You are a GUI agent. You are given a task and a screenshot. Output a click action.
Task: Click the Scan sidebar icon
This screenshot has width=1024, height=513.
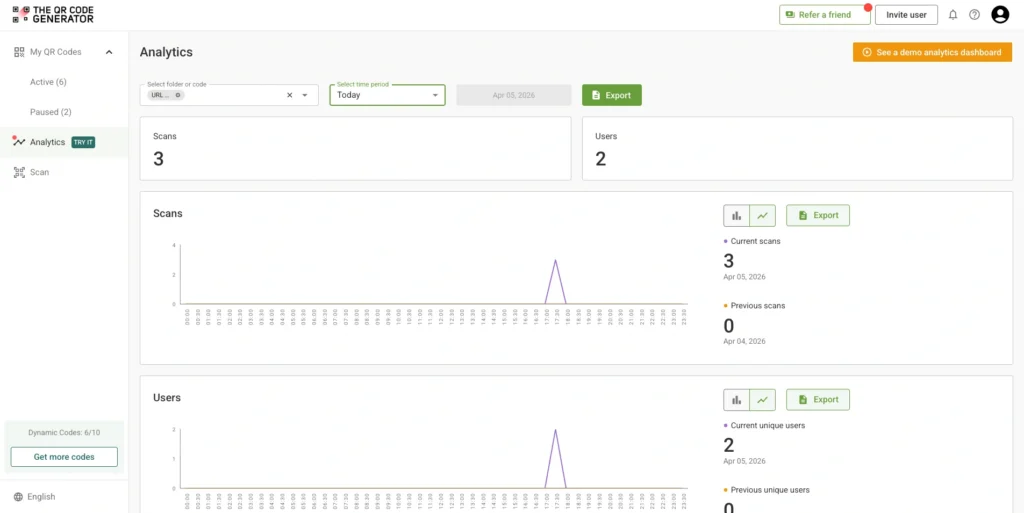pyautogui.click(x=19, y=172)
